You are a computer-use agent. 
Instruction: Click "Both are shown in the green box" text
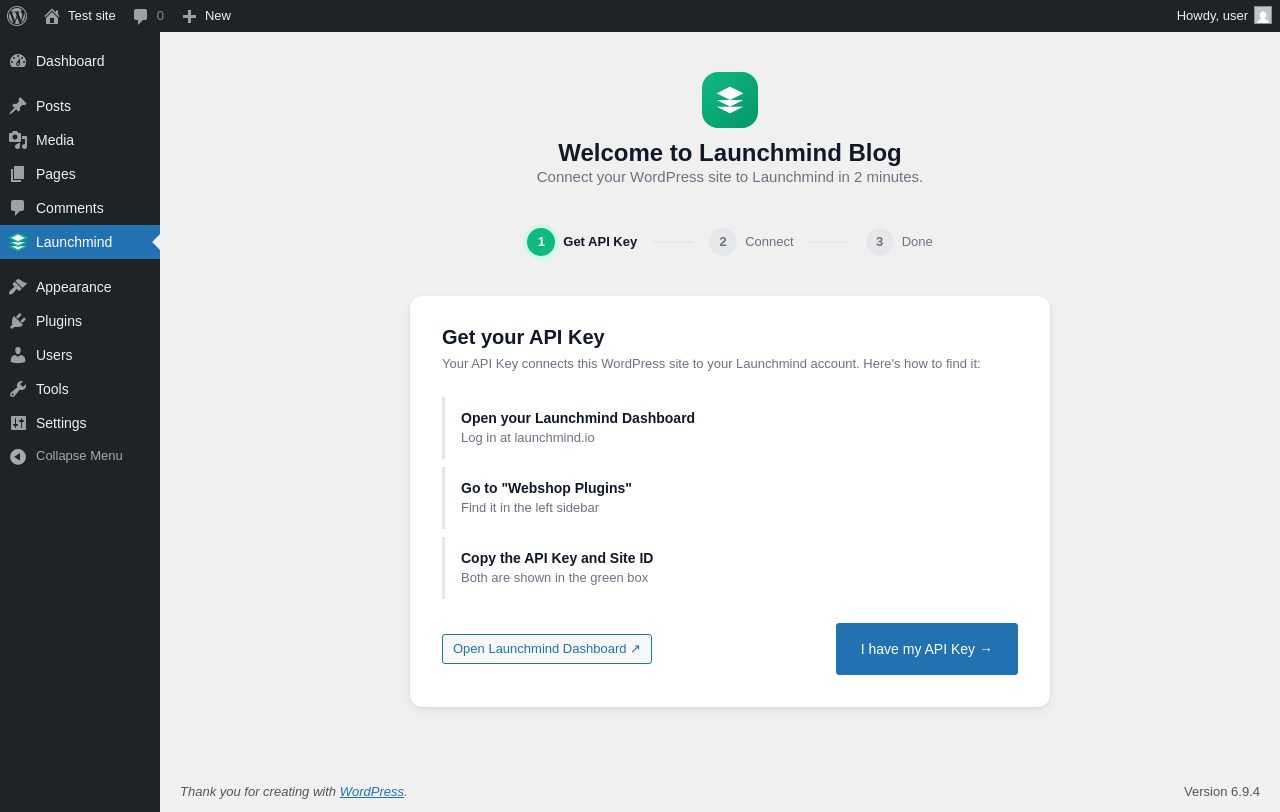coord(554,577)
